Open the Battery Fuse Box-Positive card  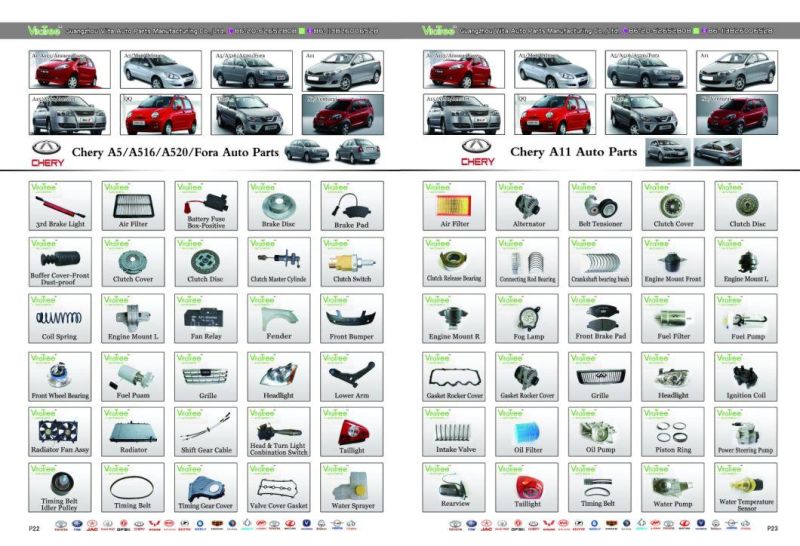click(x=206, y=206)
